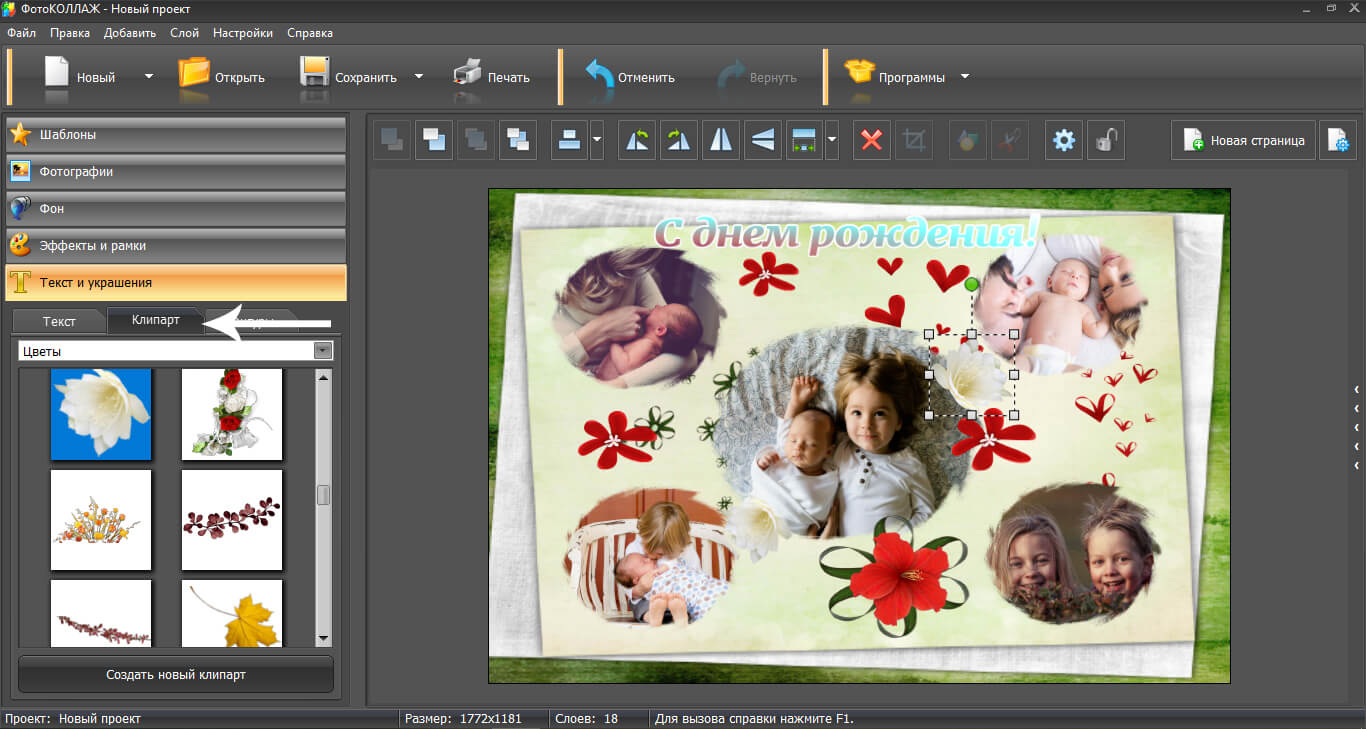
Task: Select the С днем рождения! title text on canvas
Action: point(846,234)
